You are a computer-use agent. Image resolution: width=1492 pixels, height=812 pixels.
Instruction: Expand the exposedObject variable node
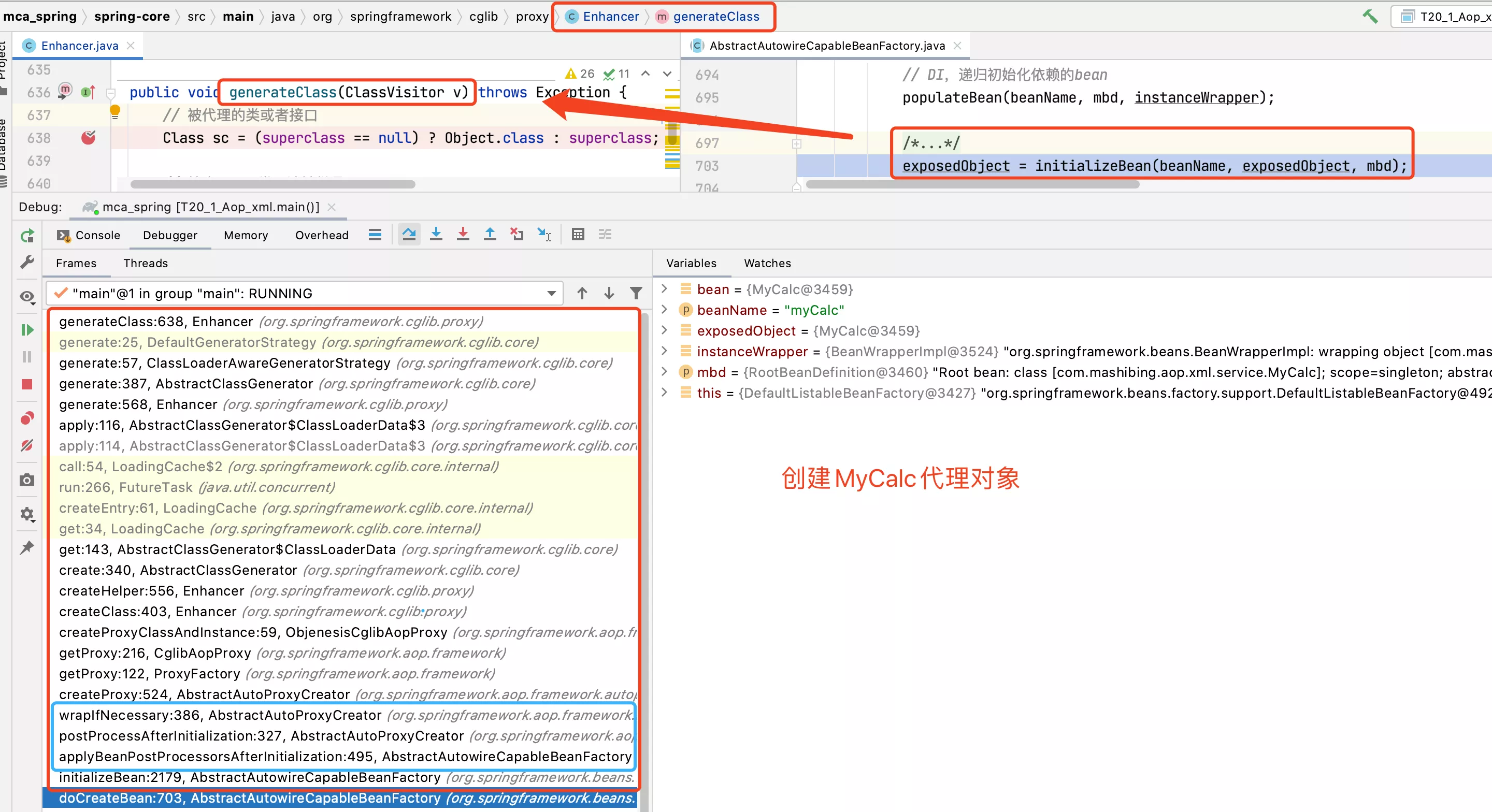tap(664, 330)
